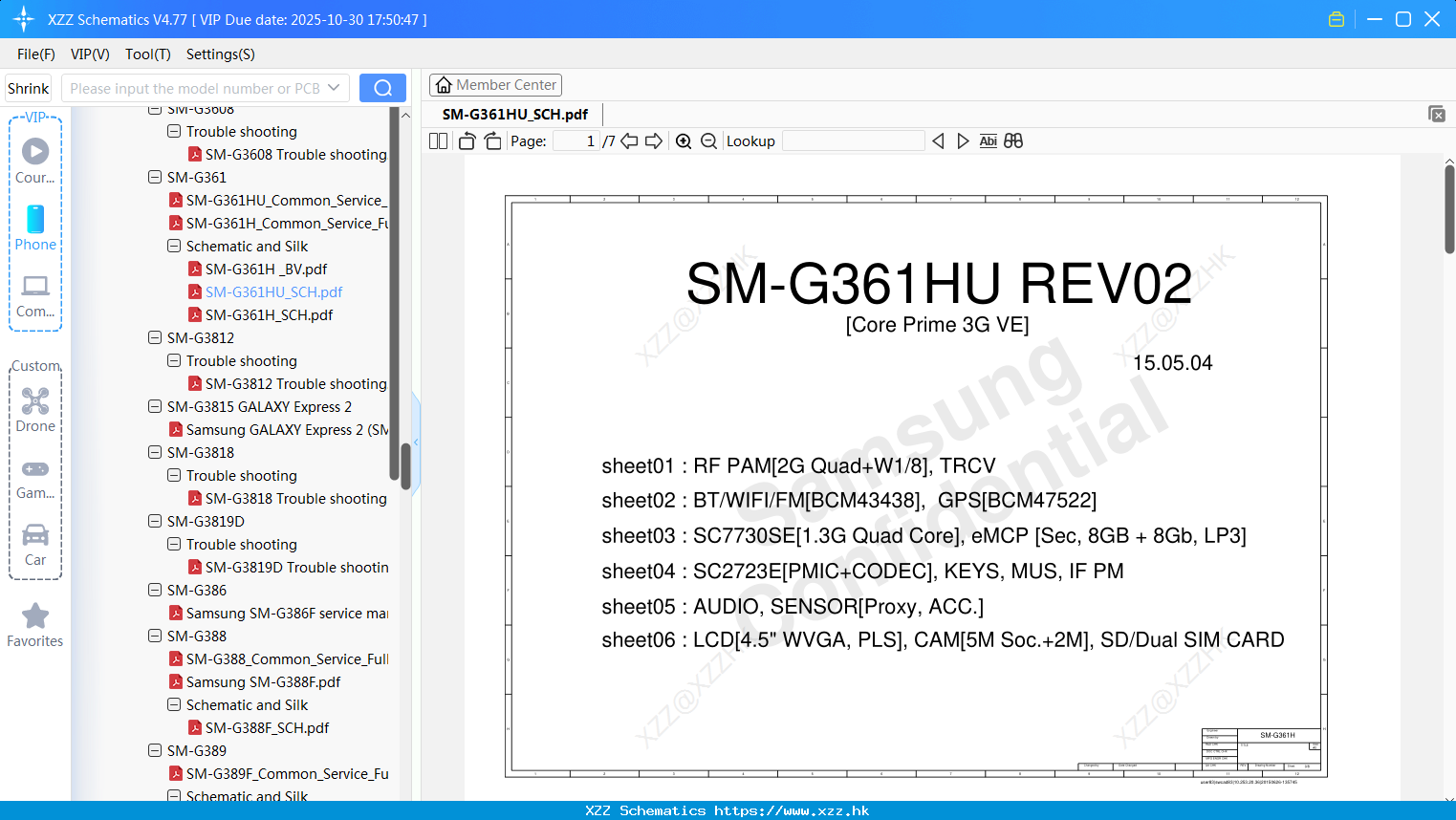Open the www.xzz.hk link in status bar

(x=792, y=810)
